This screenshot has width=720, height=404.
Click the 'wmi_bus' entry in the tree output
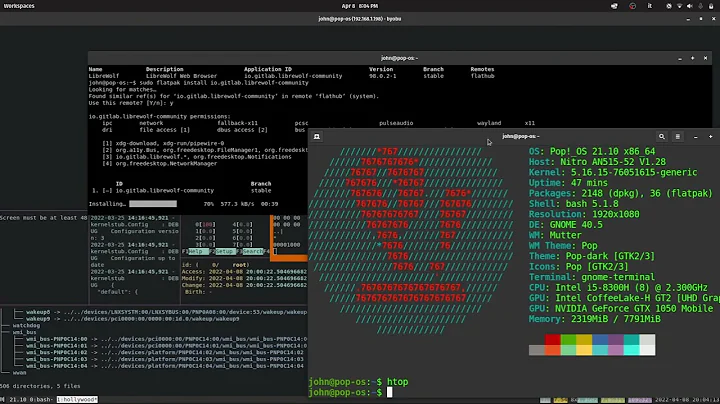pos(24,332)
